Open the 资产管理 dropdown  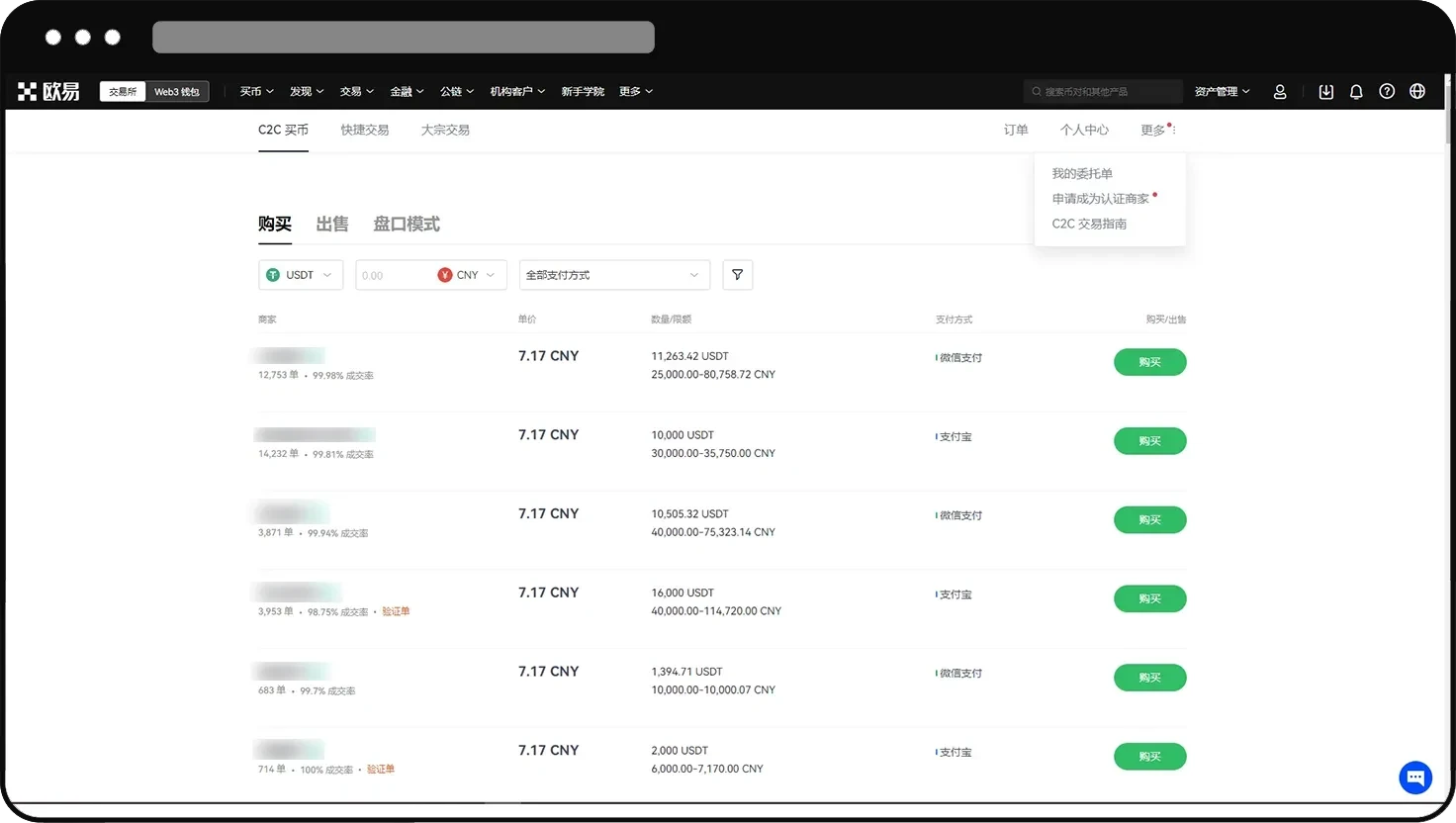pyautogui.click(x=1222, y=91)
